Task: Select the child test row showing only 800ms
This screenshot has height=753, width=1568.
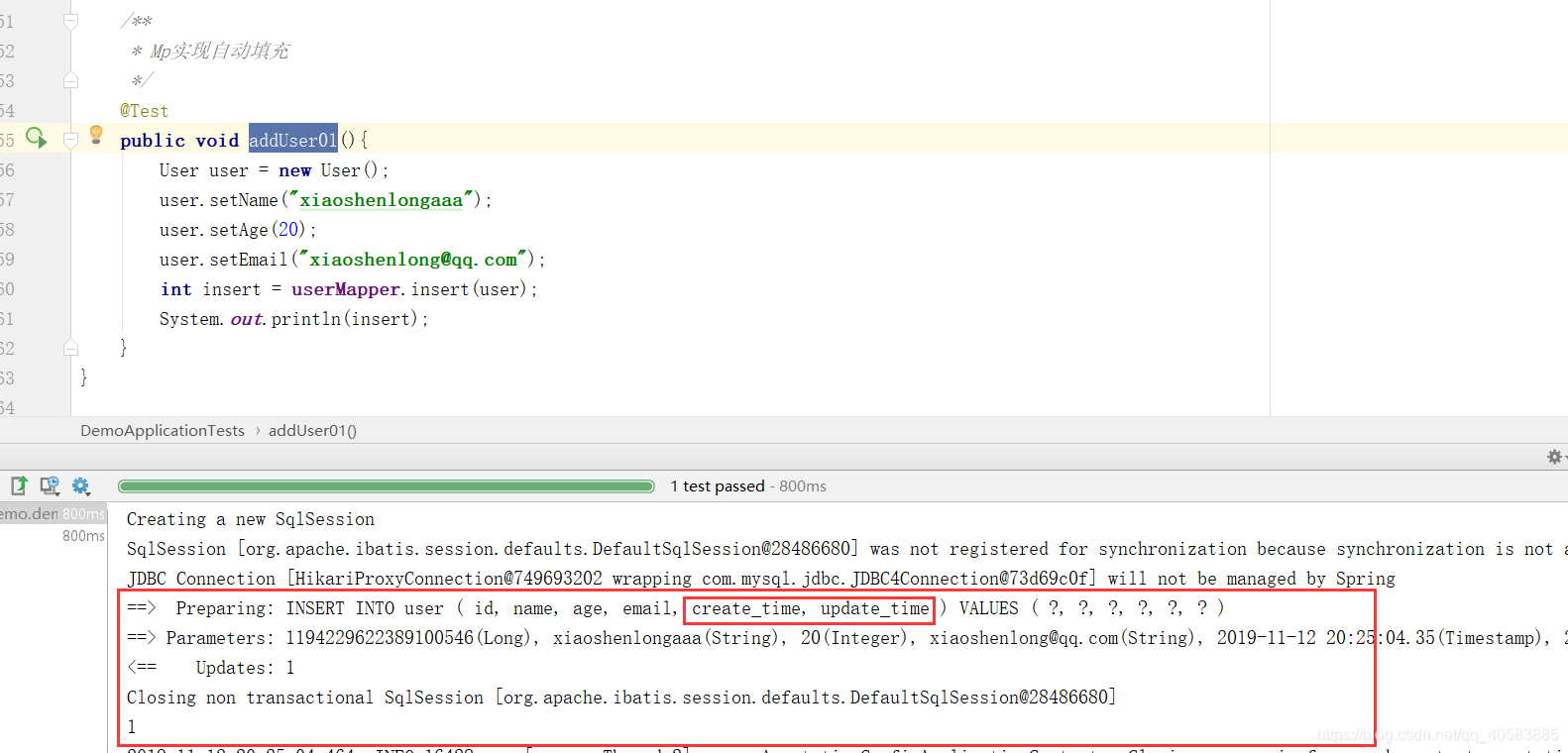Action: [x=83, y=535]
